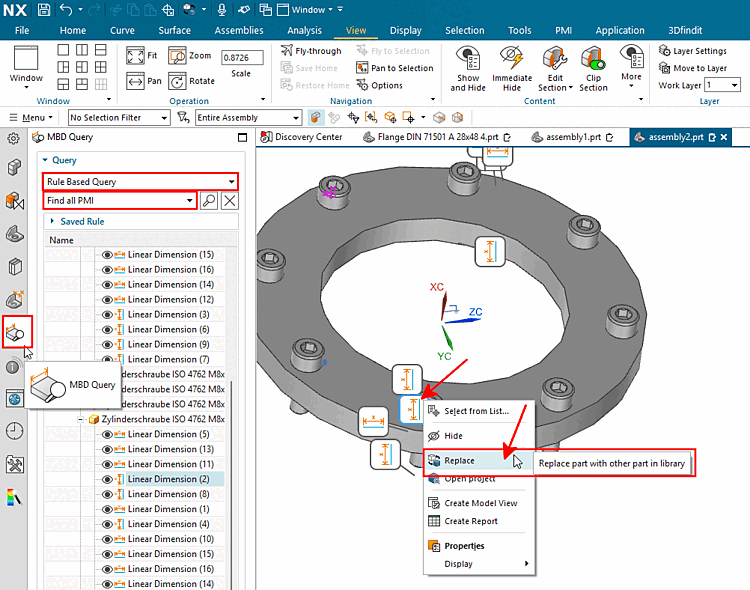
Task: Toggle visibility of Linear Dimension (10)
Action: coord(107,539)
